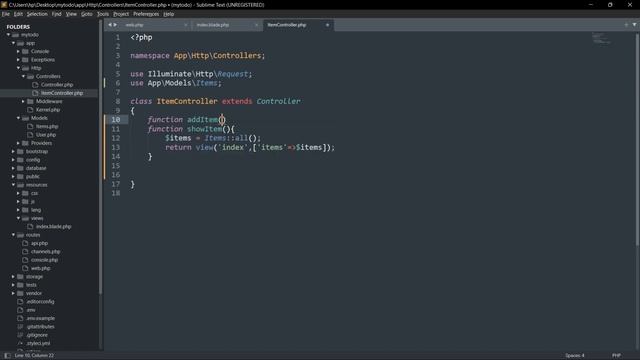The image size is (640, 360).
Task: Open the Goto menu
Action: 87,14
